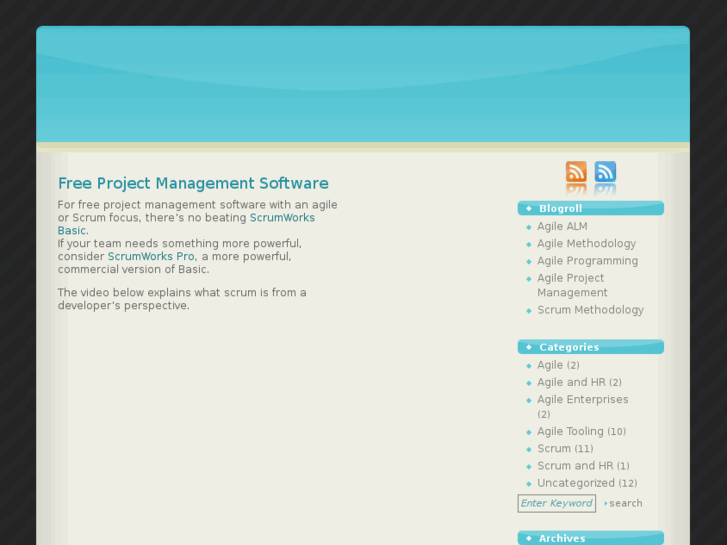Open the Scrum Methodology blogroll link
The image size is (727, 545).
[590, 310]
